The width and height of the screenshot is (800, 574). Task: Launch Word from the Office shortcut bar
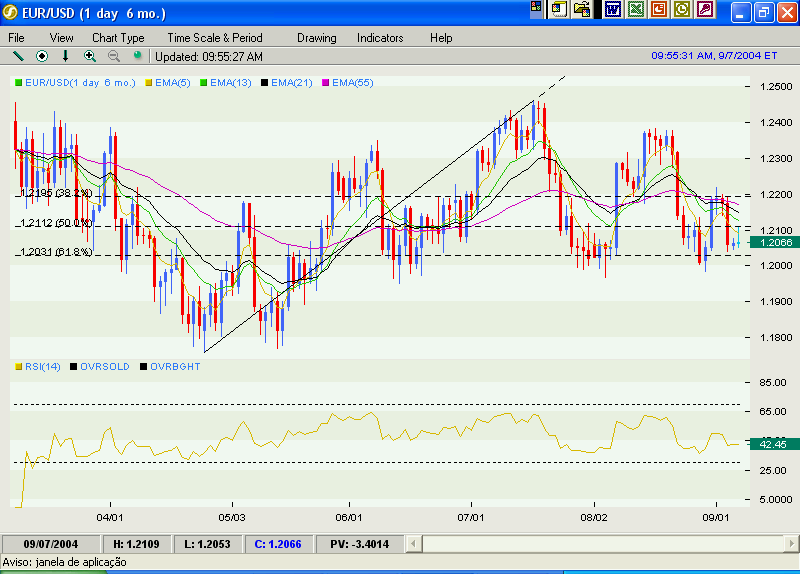[612, 10]
